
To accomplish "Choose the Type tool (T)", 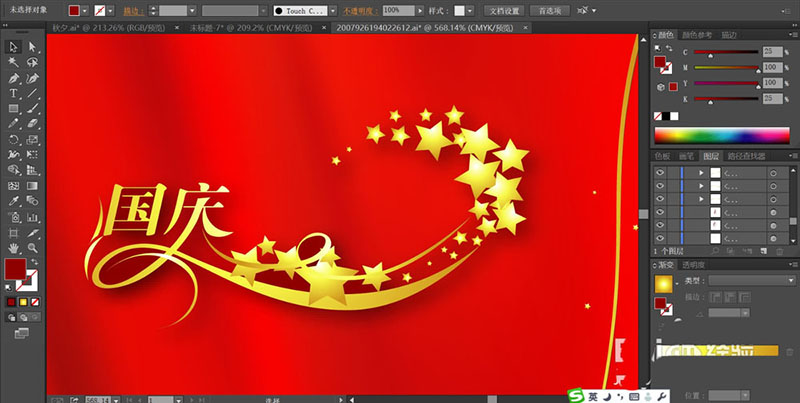I will (14, 93).
